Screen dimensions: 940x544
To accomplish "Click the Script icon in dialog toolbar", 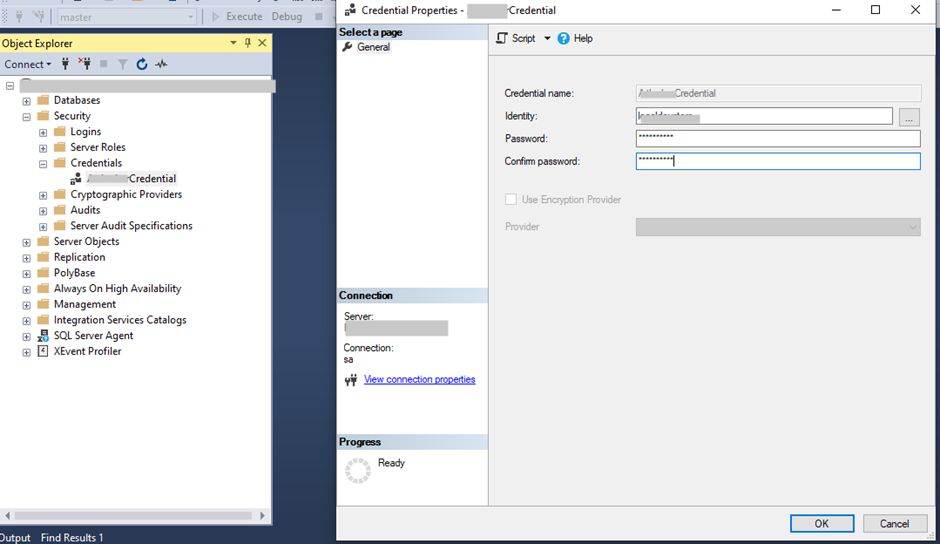I will tap(503, 38).
